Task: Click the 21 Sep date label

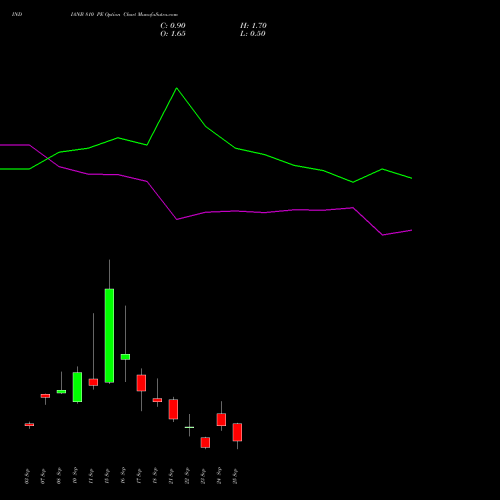Action: coord(171,476)
